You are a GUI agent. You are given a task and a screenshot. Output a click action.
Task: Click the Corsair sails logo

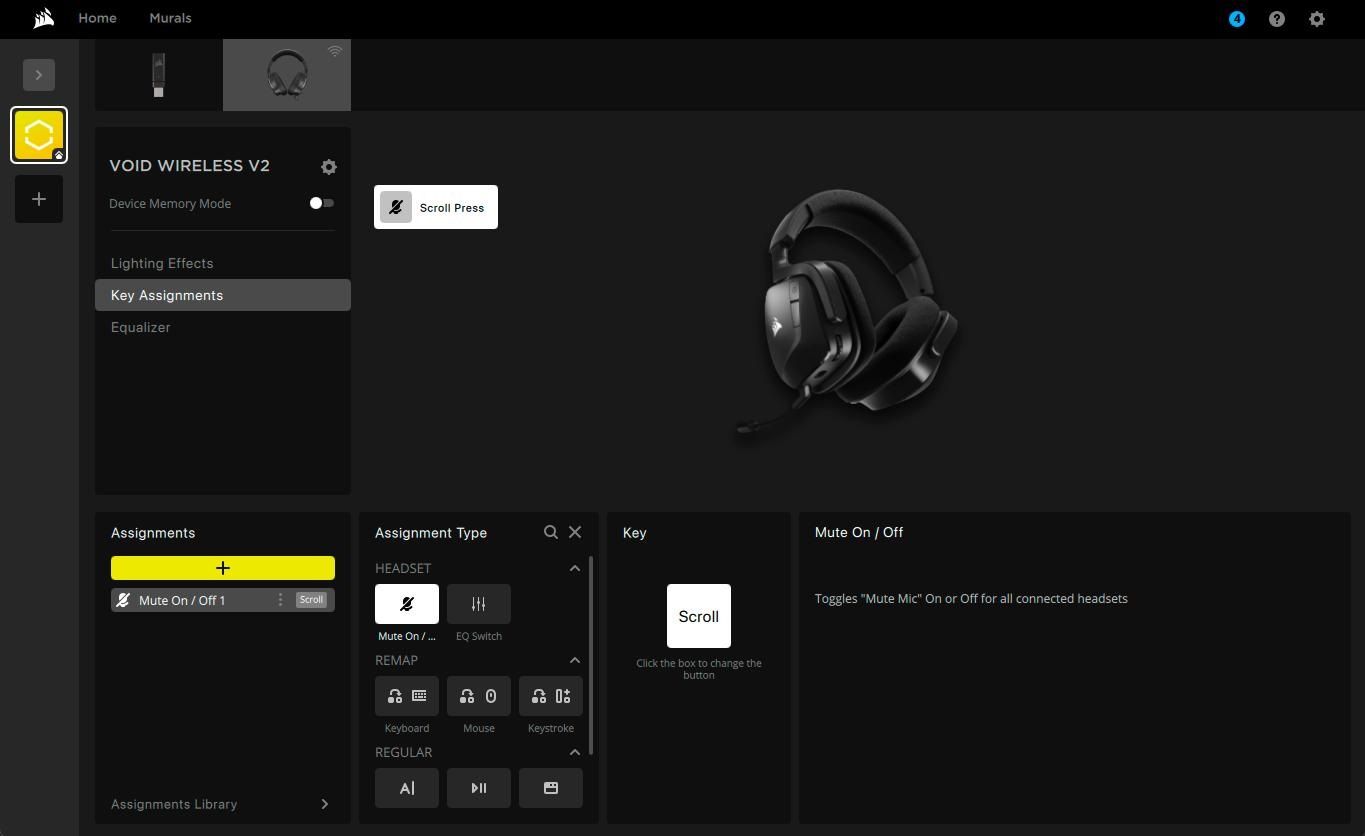pos(43,18)
